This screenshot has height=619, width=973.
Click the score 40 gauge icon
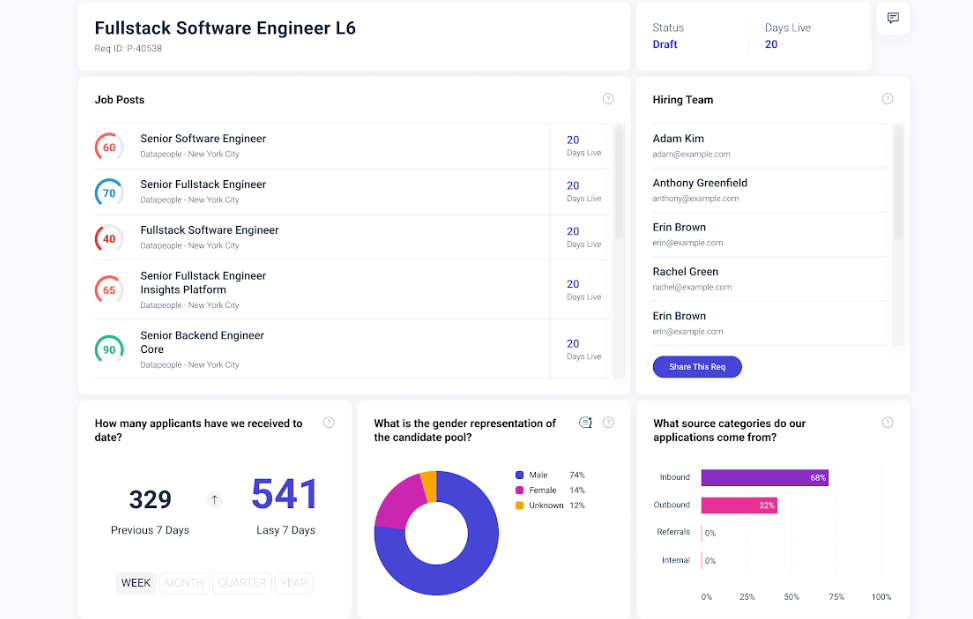[109, 239]
